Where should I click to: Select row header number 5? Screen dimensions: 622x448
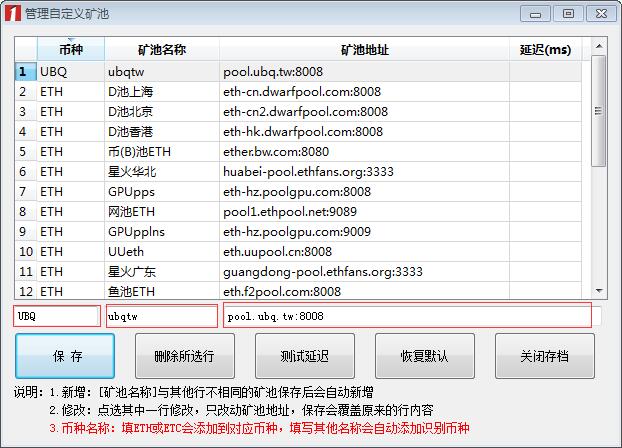[x=26, y=152]
